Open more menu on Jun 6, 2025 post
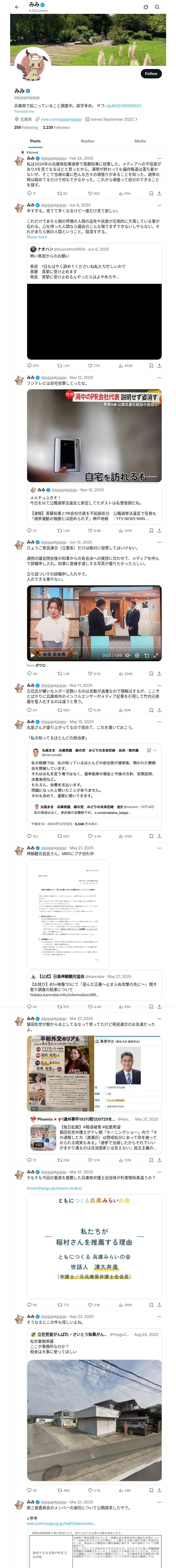176x1568 pixels. [x=160, y=205]
